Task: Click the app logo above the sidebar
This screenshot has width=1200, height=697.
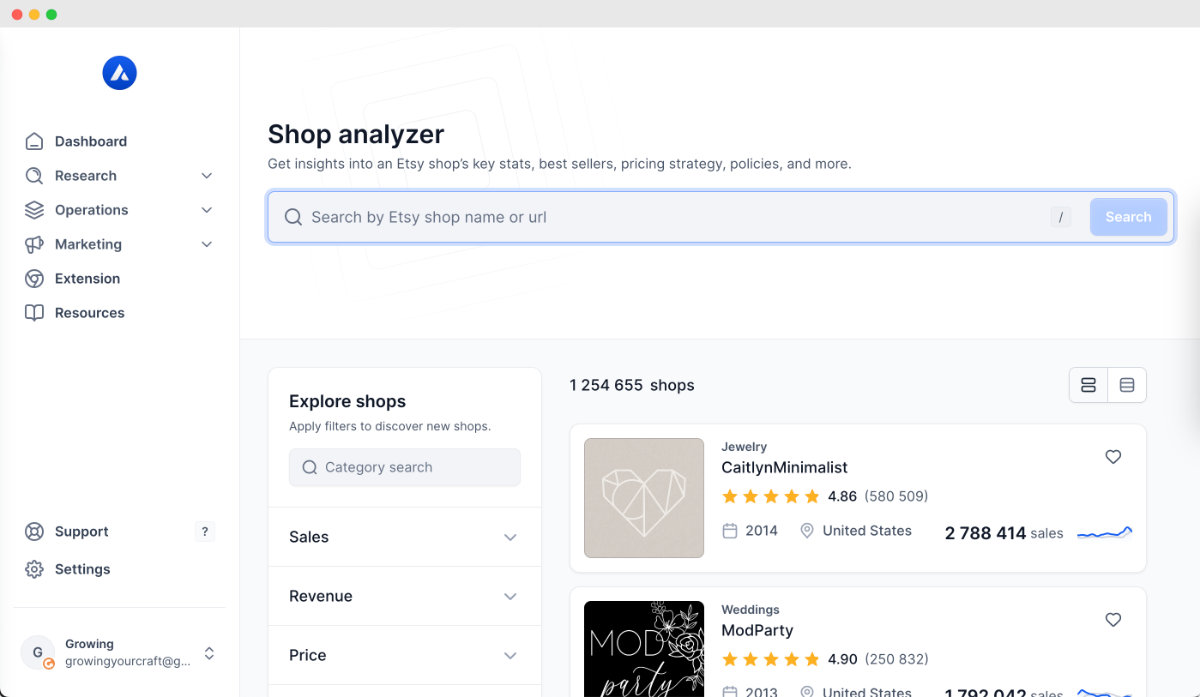Action: 120,72
